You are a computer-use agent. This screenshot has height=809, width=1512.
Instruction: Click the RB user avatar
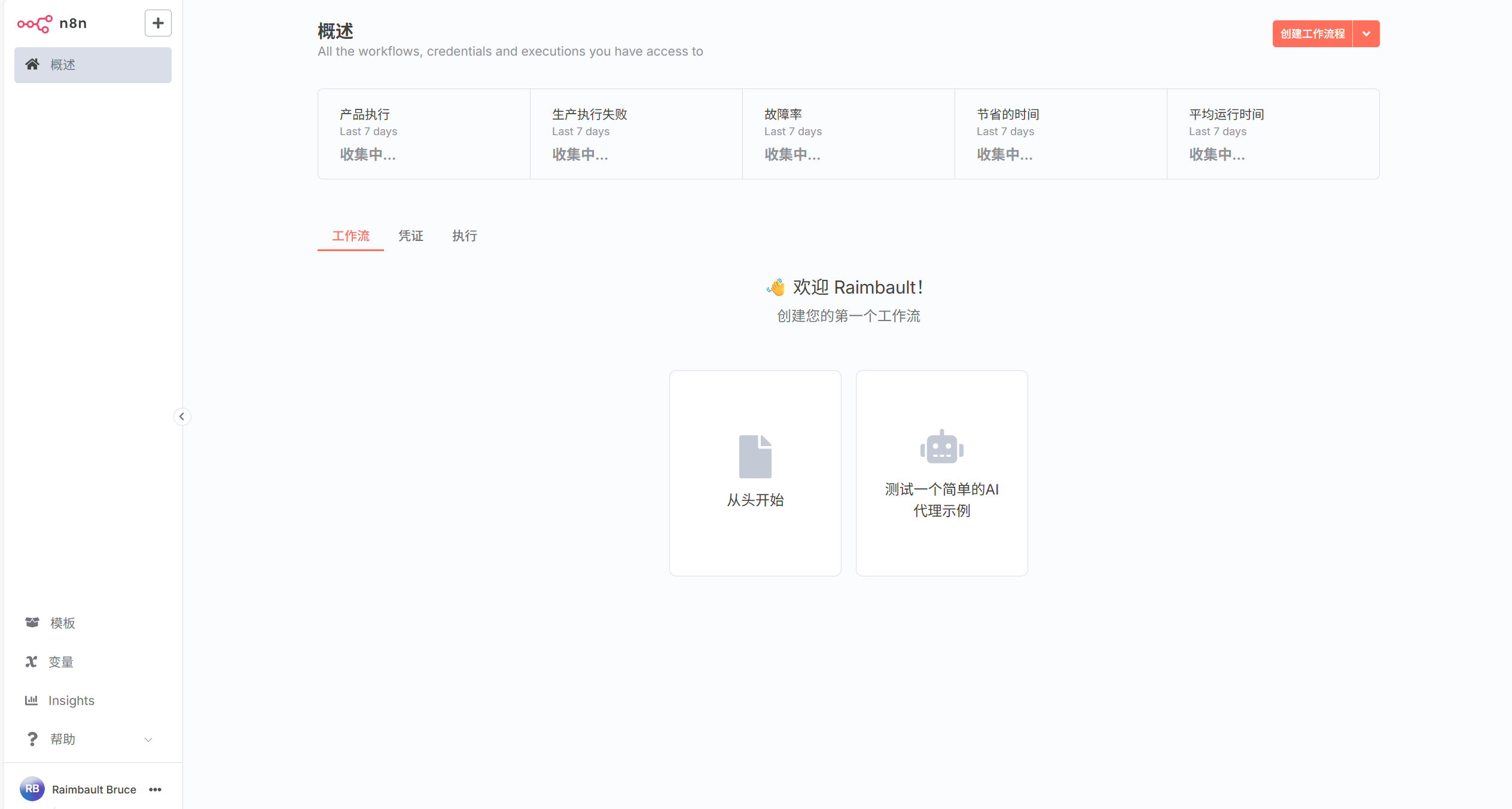[32, 789]
